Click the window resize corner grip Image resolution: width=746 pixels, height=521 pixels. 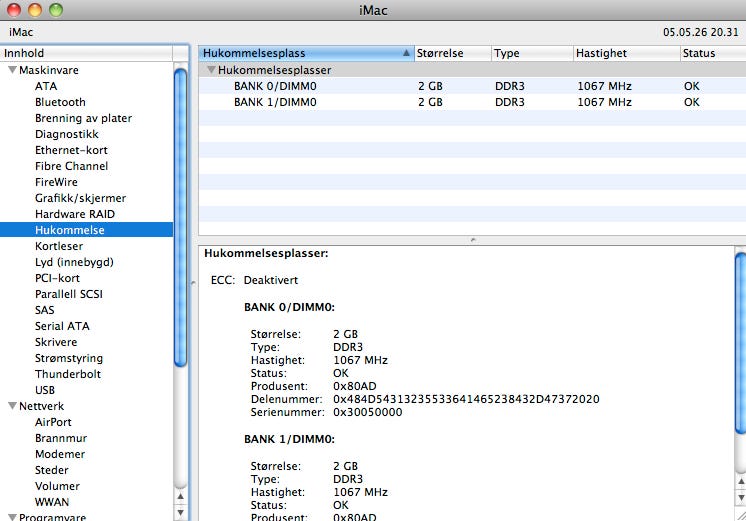tap(741, 516)
